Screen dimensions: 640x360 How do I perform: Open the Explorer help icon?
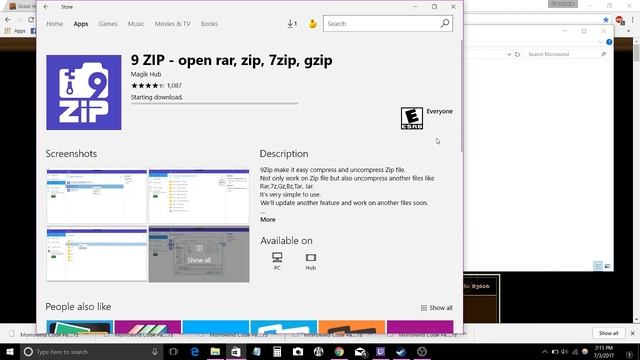(609, 42)
